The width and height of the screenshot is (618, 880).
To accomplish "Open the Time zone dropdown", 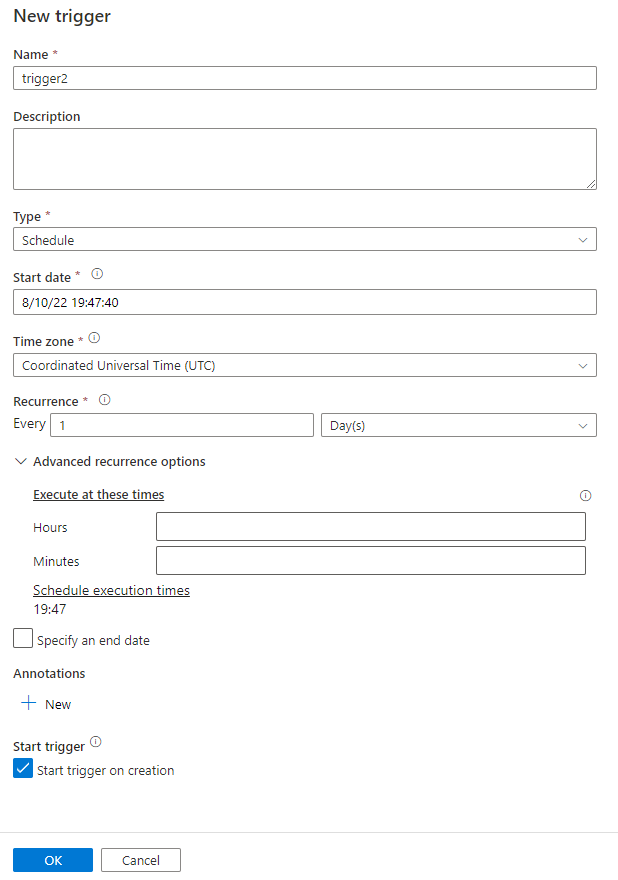I will click(x=305, y=365).
